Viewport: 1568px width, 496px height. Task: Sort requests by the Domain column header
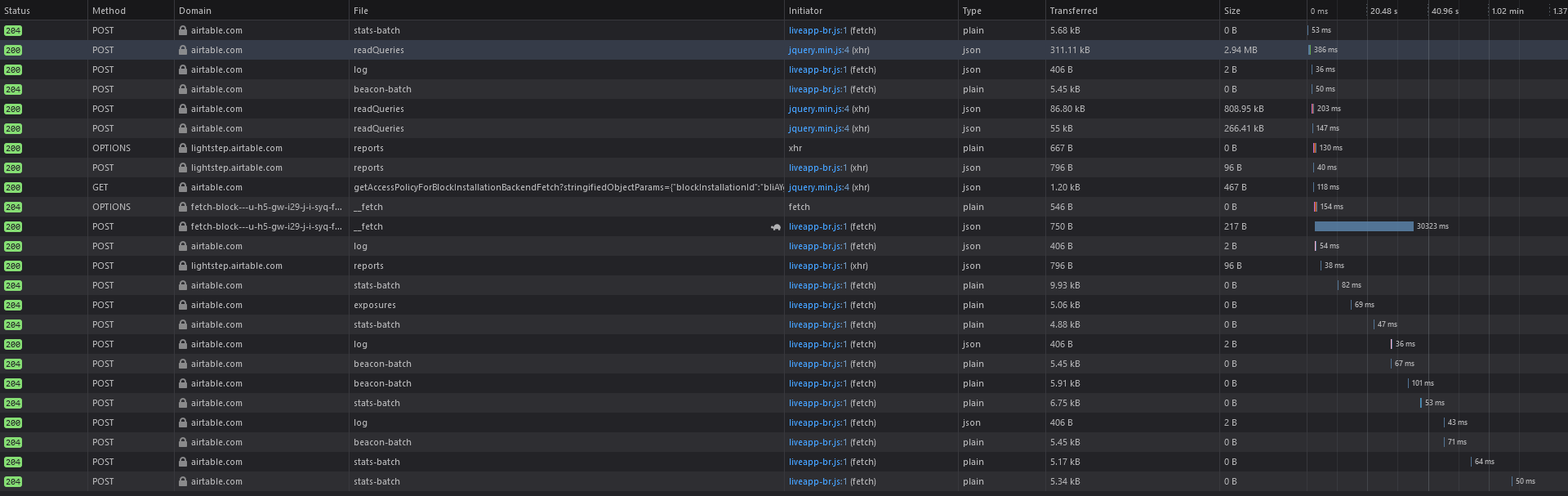(261, 11)
